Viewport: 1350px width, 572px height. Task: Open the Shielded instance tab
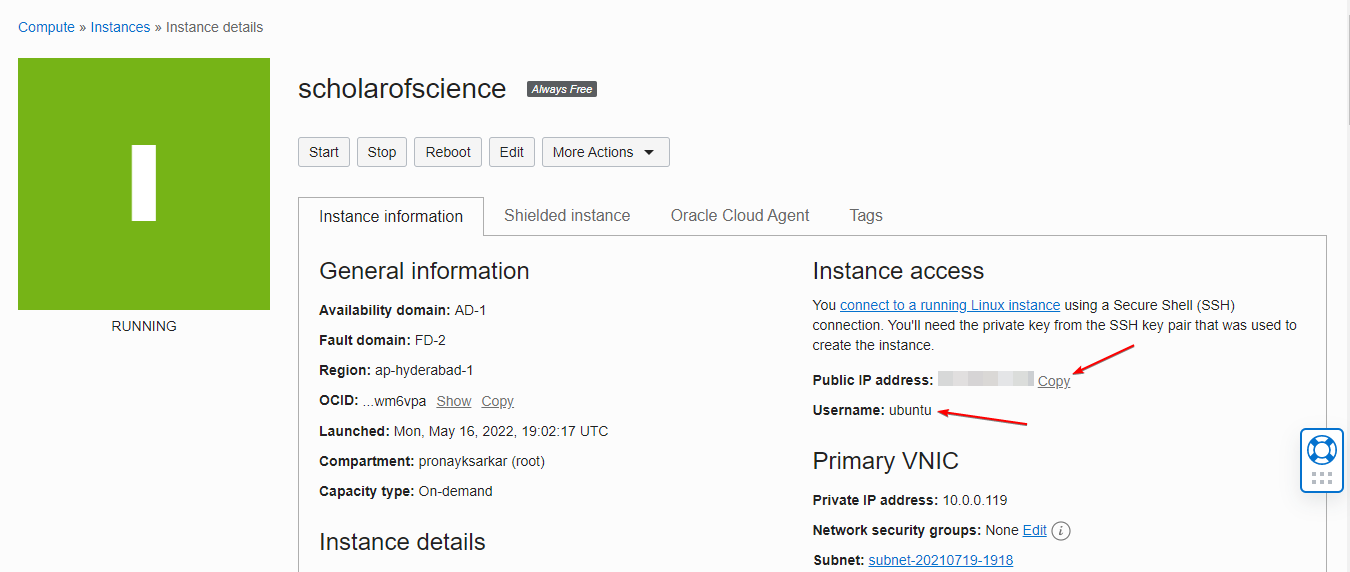(567, 215)
